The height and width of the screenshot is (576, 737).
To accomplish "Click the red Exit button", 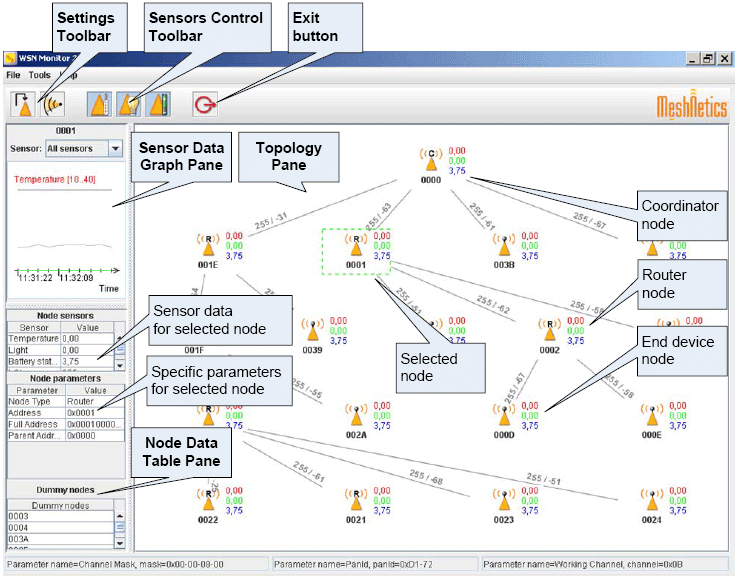I will click(x=206, y=104).
